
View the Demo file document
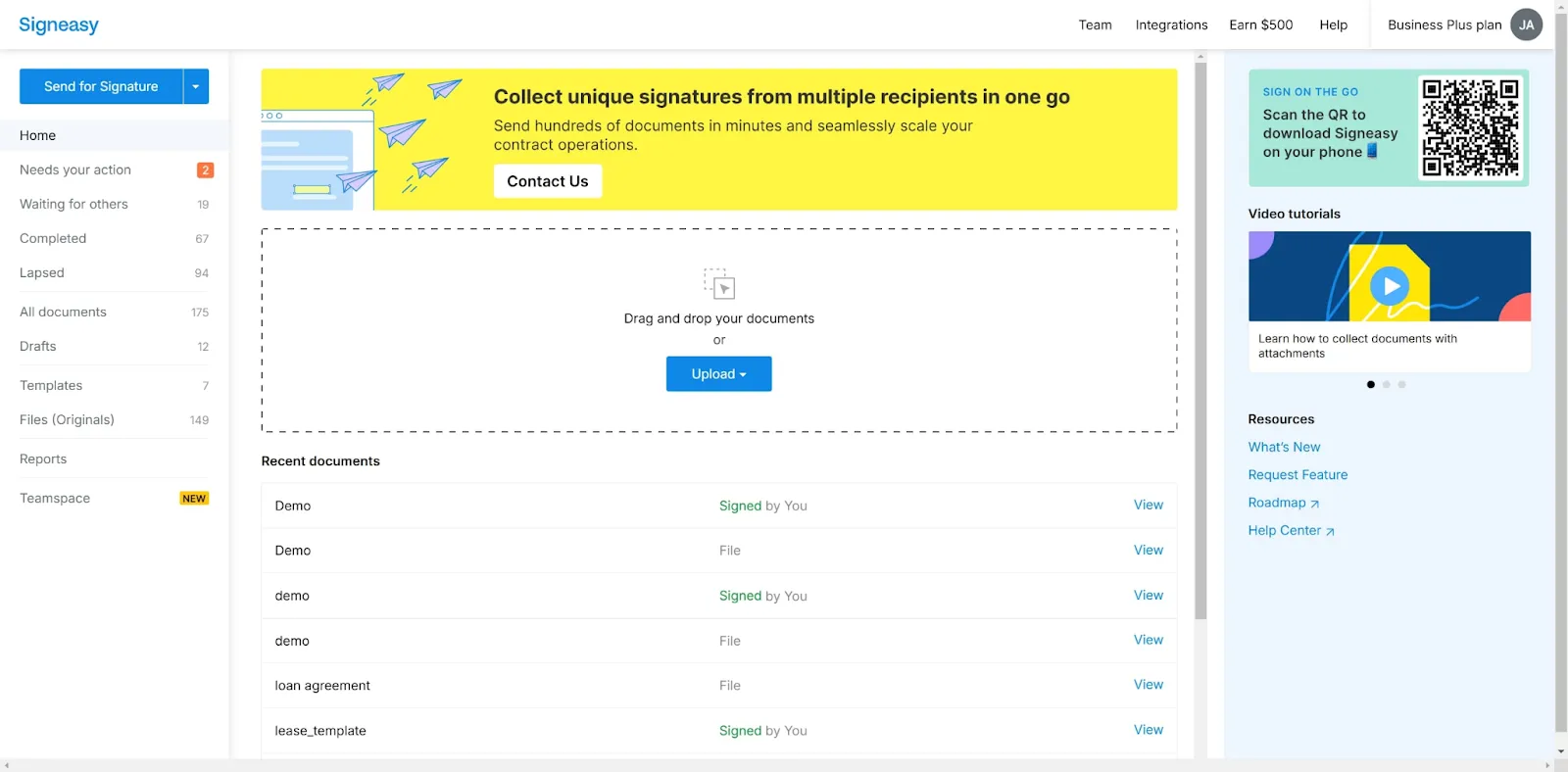(x=1149, y=550)
